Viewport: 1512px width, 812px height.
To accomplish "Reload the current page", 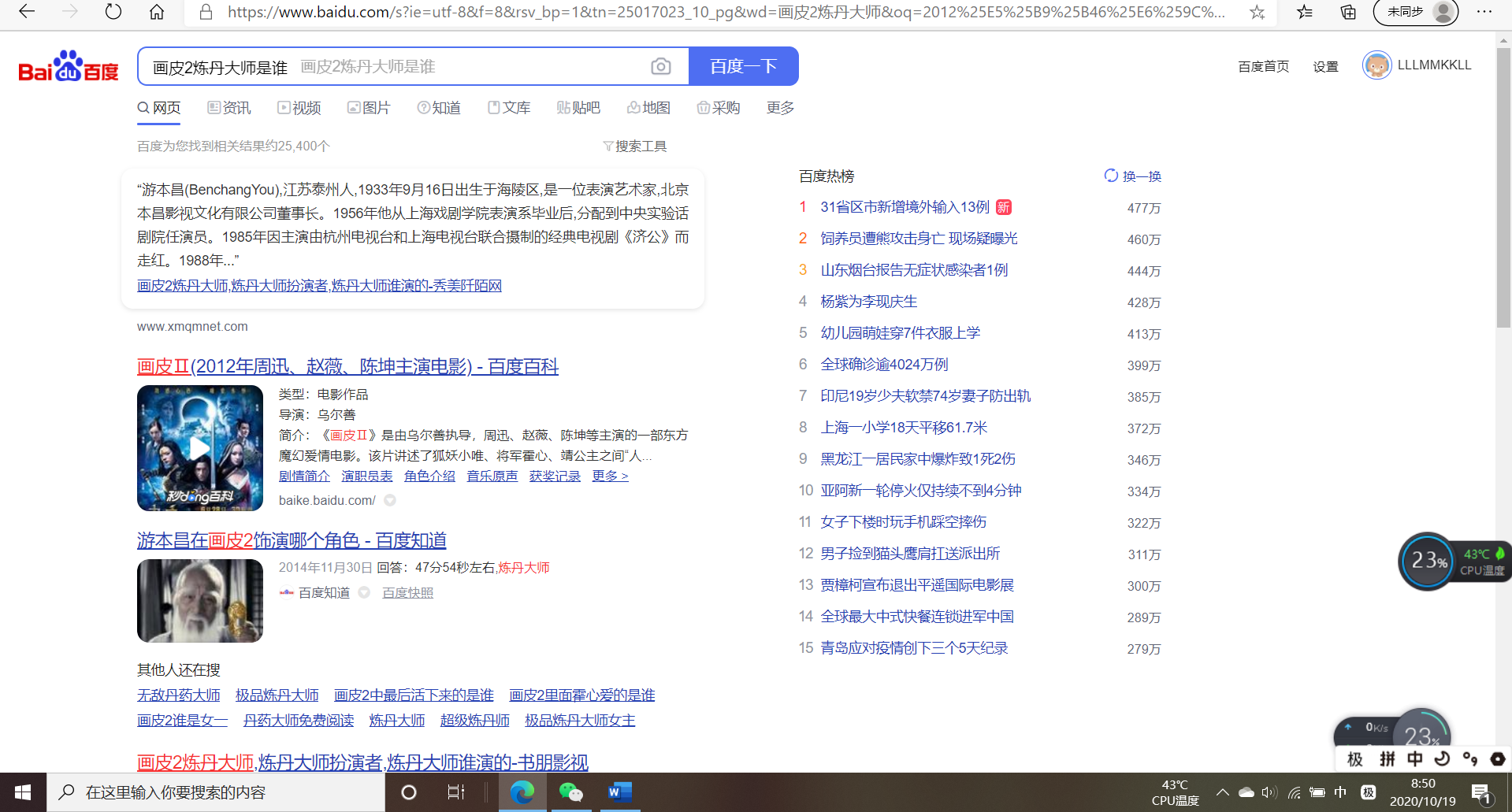I will point(113,12).
